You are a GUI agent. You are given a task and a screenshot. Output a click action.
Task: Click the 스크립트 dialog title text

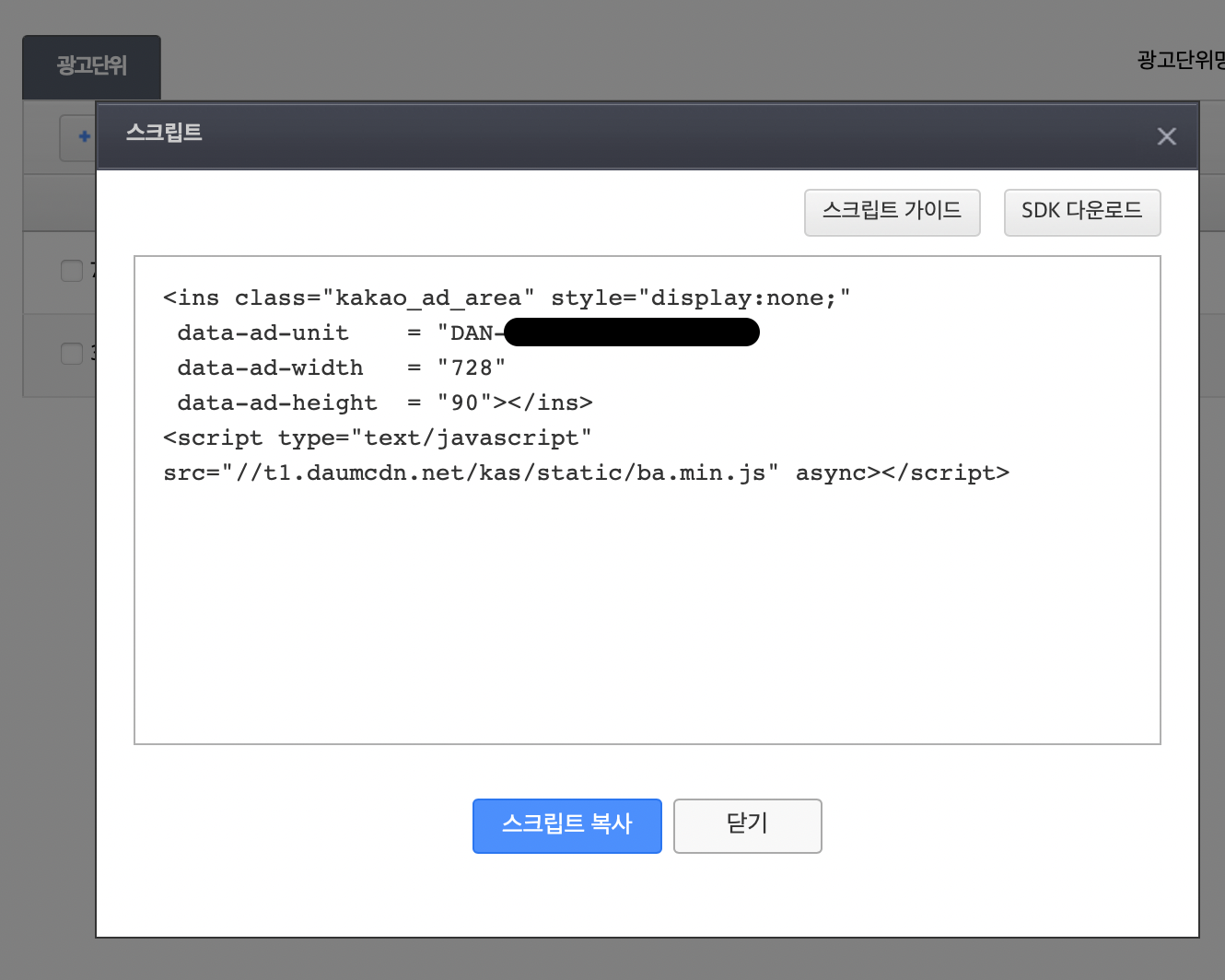click(164, 133)
